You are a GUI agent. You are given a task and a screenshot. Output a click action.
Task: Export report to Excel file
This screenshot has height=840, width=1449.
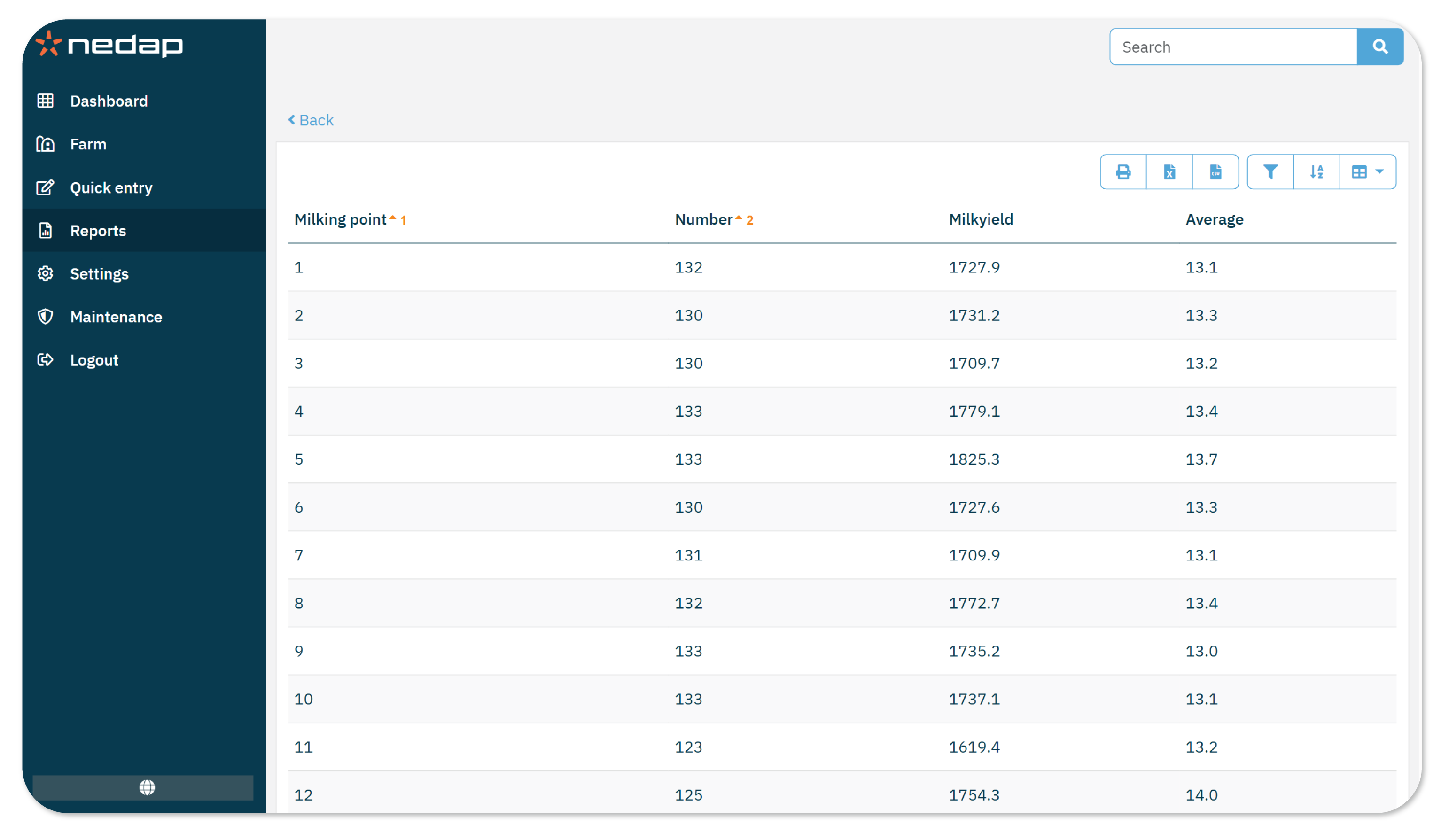coord(1169,172)
